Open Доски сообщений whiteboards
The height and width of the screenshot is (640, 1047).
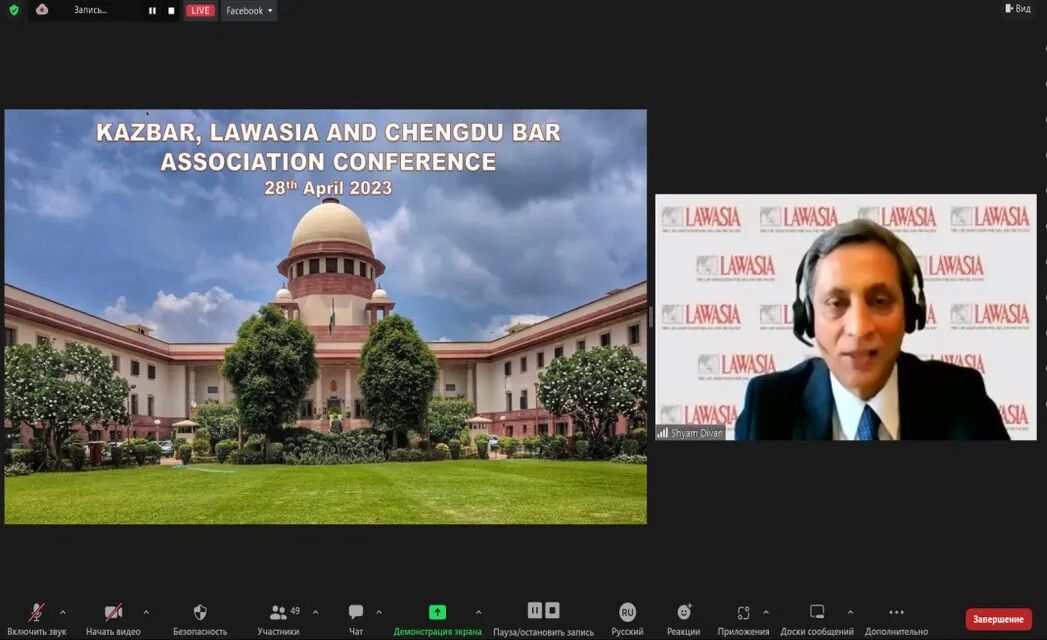coord(817,619)
